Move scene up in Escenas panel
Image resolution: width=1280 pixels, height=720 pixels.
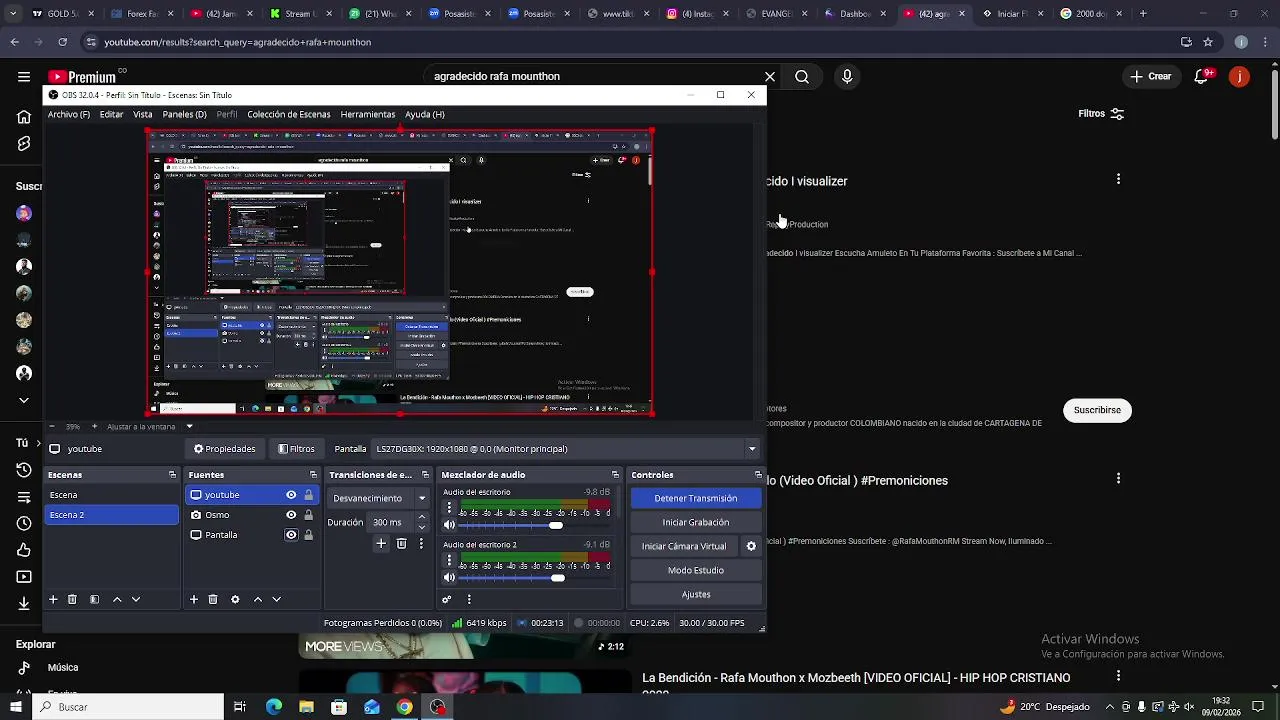[117, 599]
